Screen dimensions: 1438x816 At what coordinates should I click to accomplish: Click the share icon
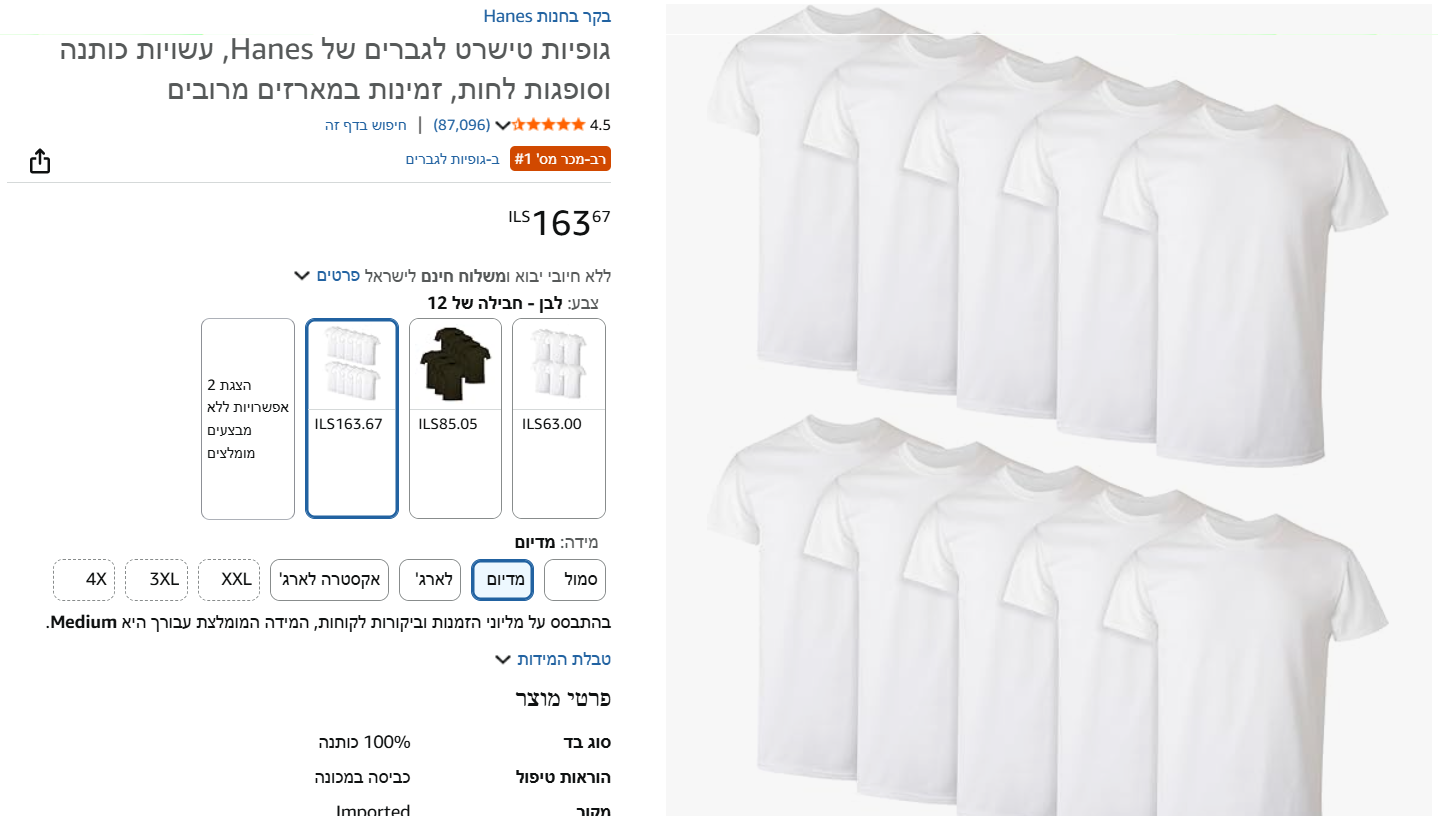(x=40, y=161)
